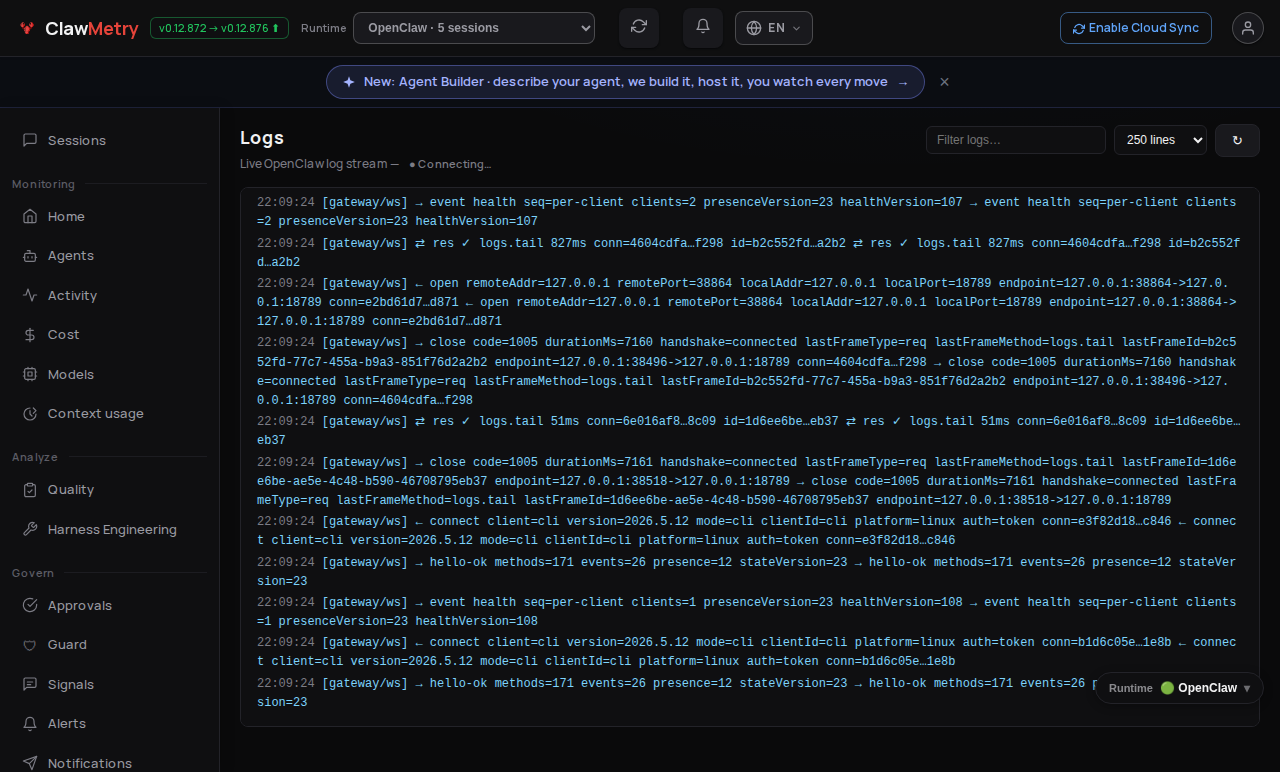Click the reload logs arrow button
Screen dimensions: 1280x772
click(x=1237, y=140)
